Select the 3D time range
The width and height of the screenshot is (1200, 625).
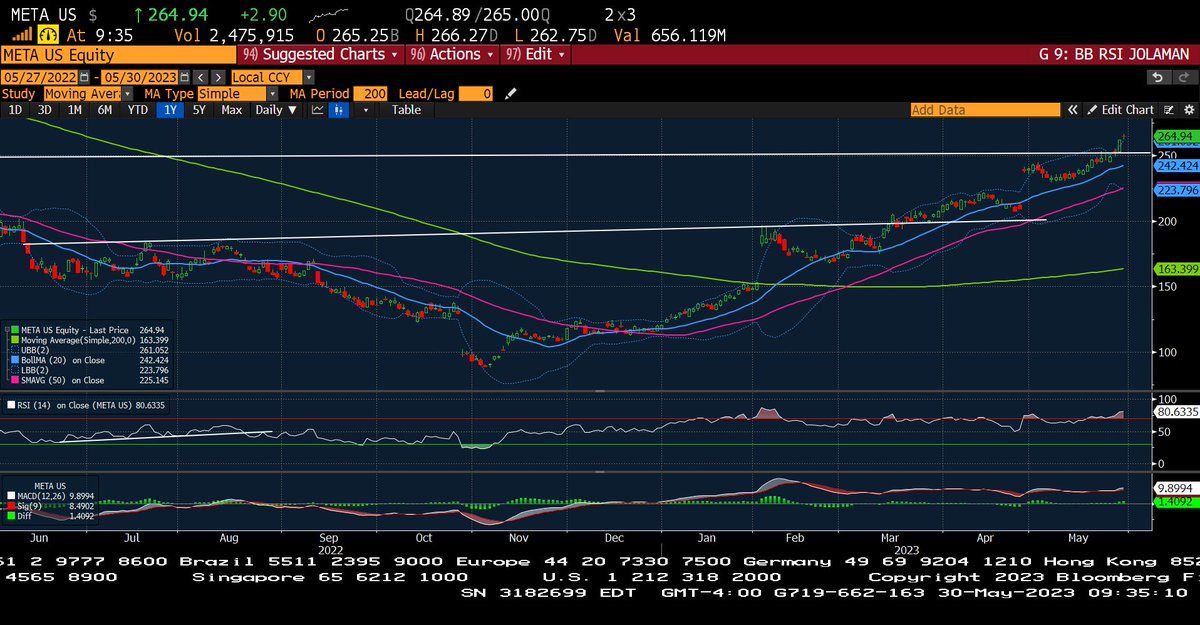(45, 110)
